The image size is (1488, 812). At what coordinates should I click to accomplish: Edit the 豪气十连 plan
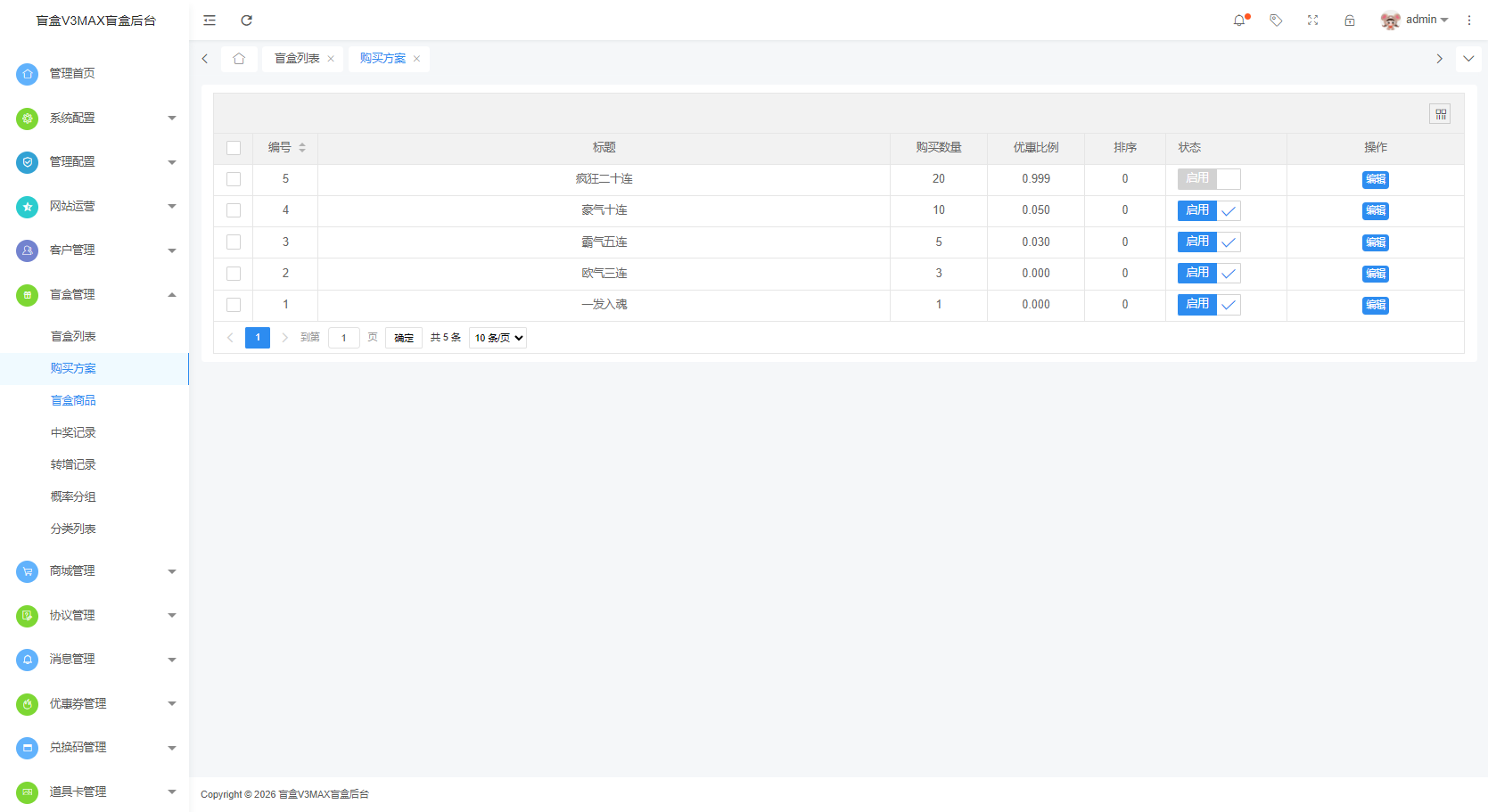point(1376,211)
